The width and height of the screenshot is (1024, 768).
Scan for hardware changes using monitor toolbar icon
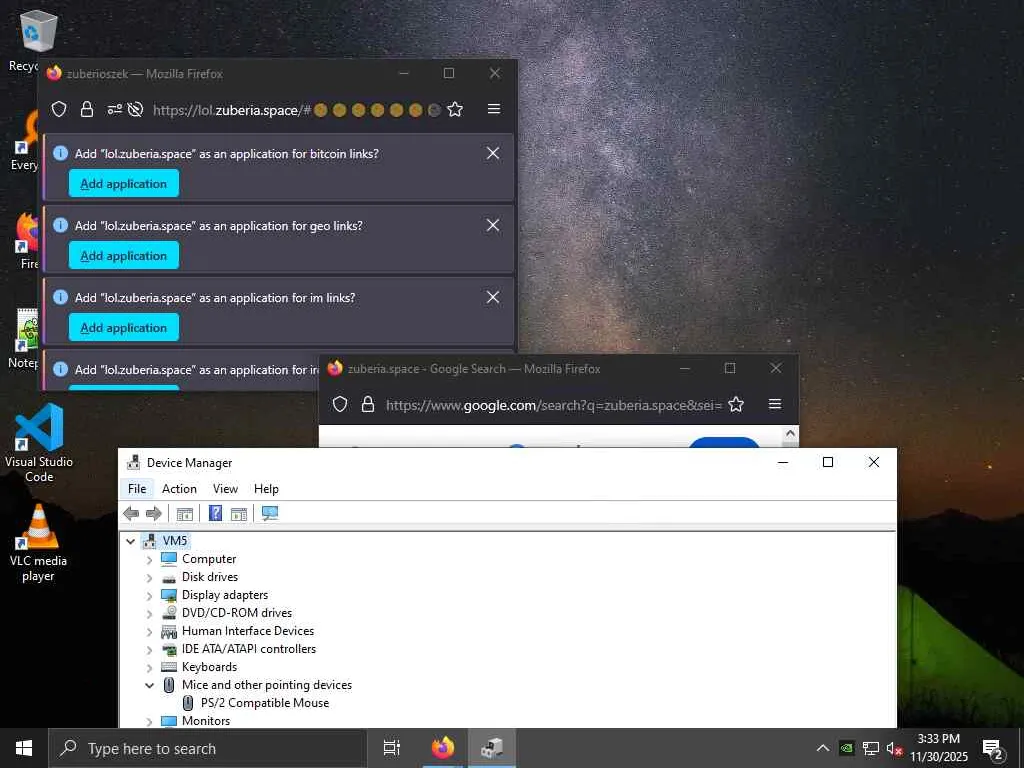coord(270,513)
